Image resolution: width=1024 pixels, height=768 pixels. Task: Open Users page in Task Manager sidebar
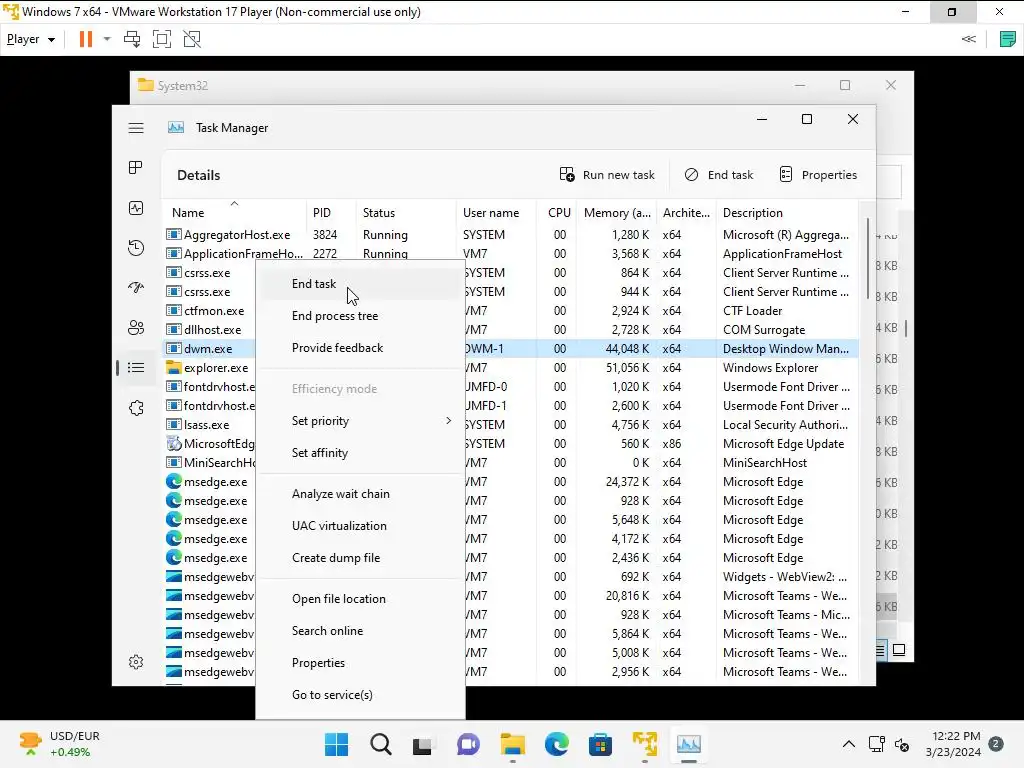point(136,328)
